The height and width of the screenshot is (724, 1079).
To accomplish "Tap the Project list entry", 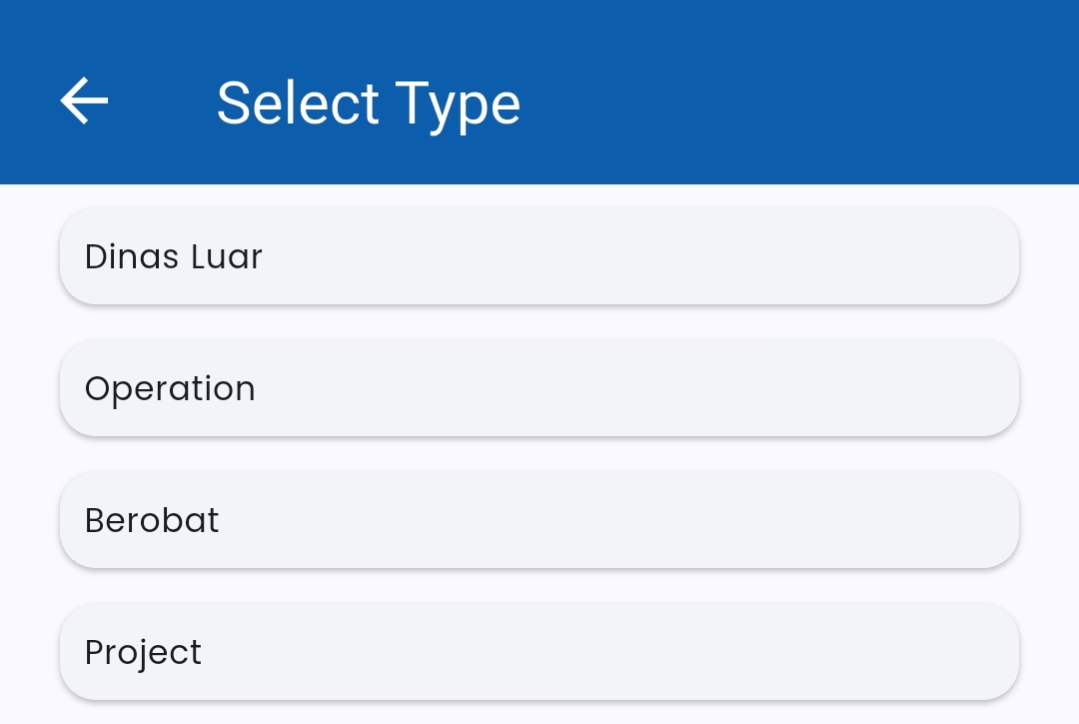I will click(539, 652).
